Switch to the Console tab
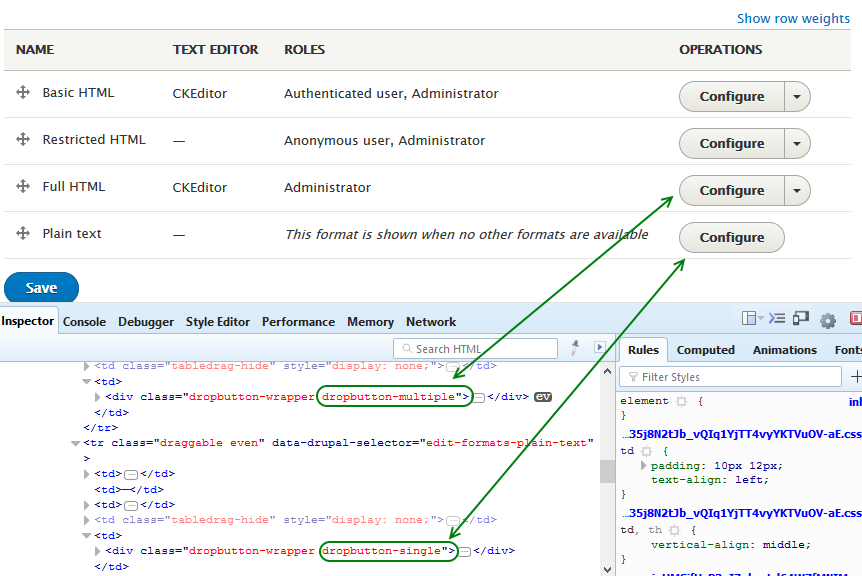This screenshot has width=862, height=576. coord(84,321)
